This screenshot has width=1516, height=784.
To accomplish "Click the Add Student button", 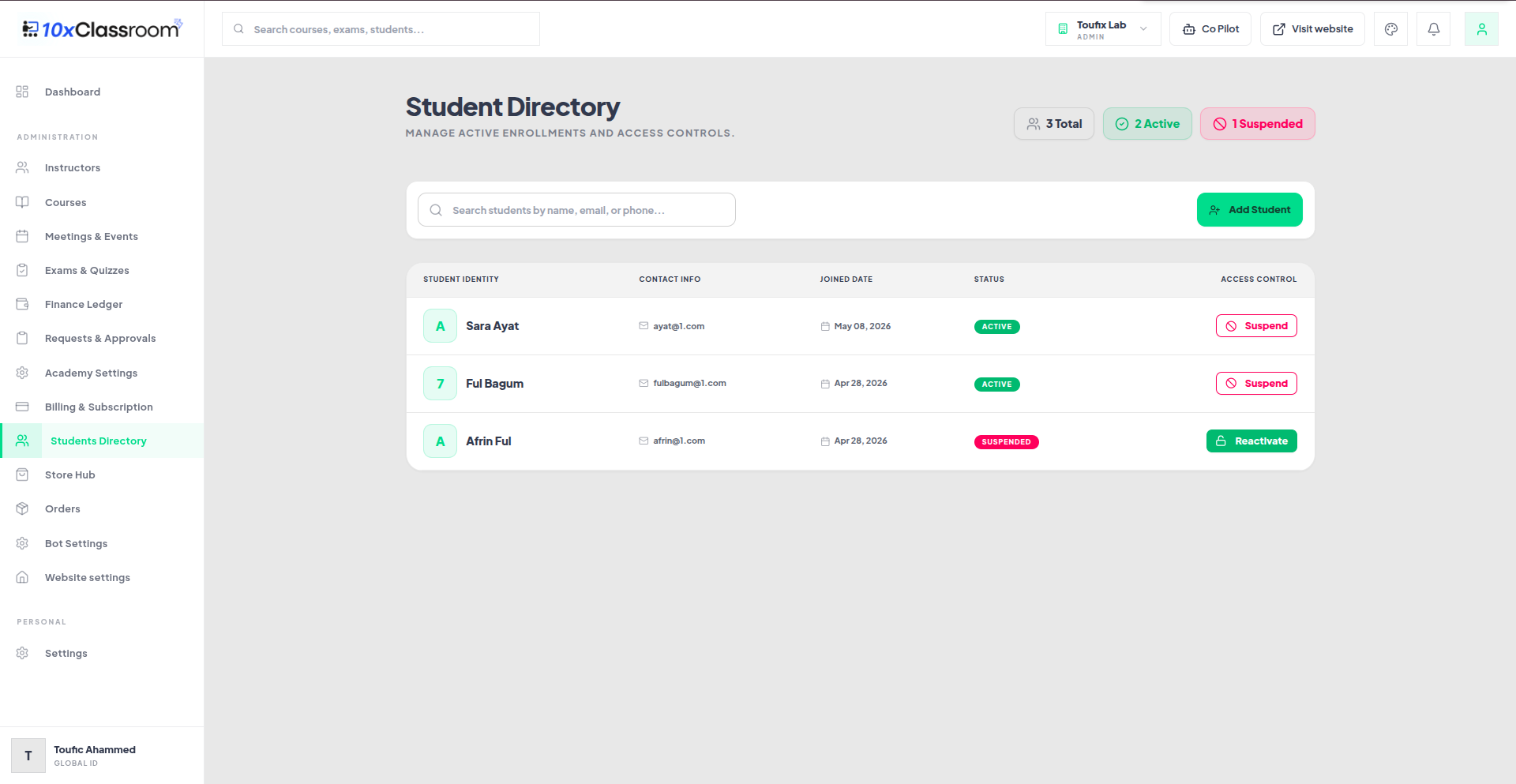I will (1249, 210).
